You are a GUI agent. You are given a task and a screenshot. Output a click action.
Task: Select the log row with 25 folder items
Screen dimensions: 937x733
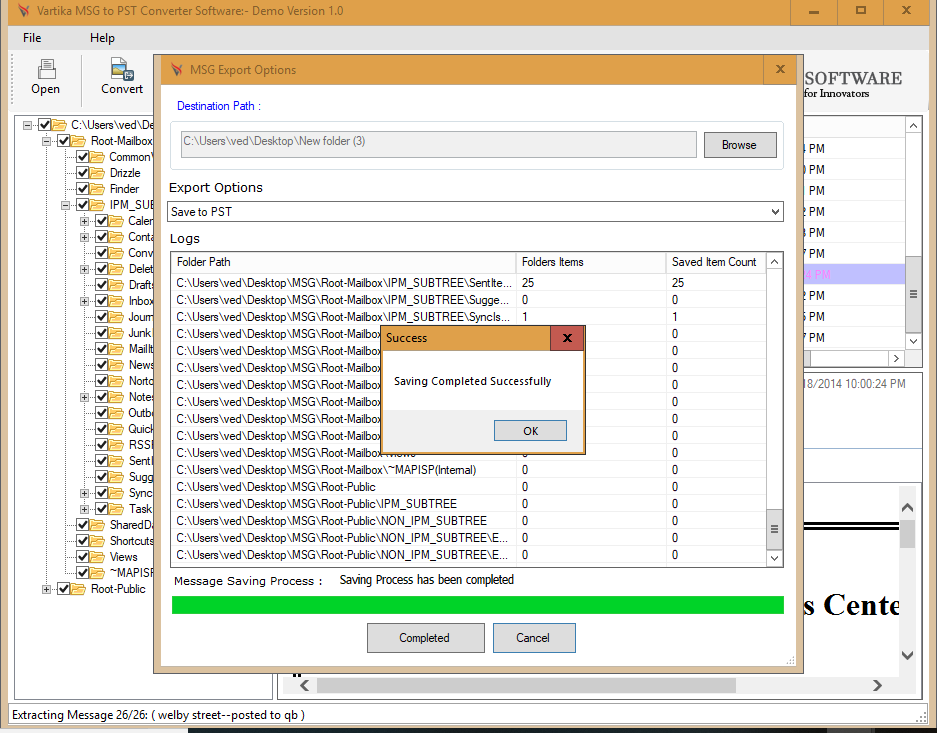click(468, 283)
